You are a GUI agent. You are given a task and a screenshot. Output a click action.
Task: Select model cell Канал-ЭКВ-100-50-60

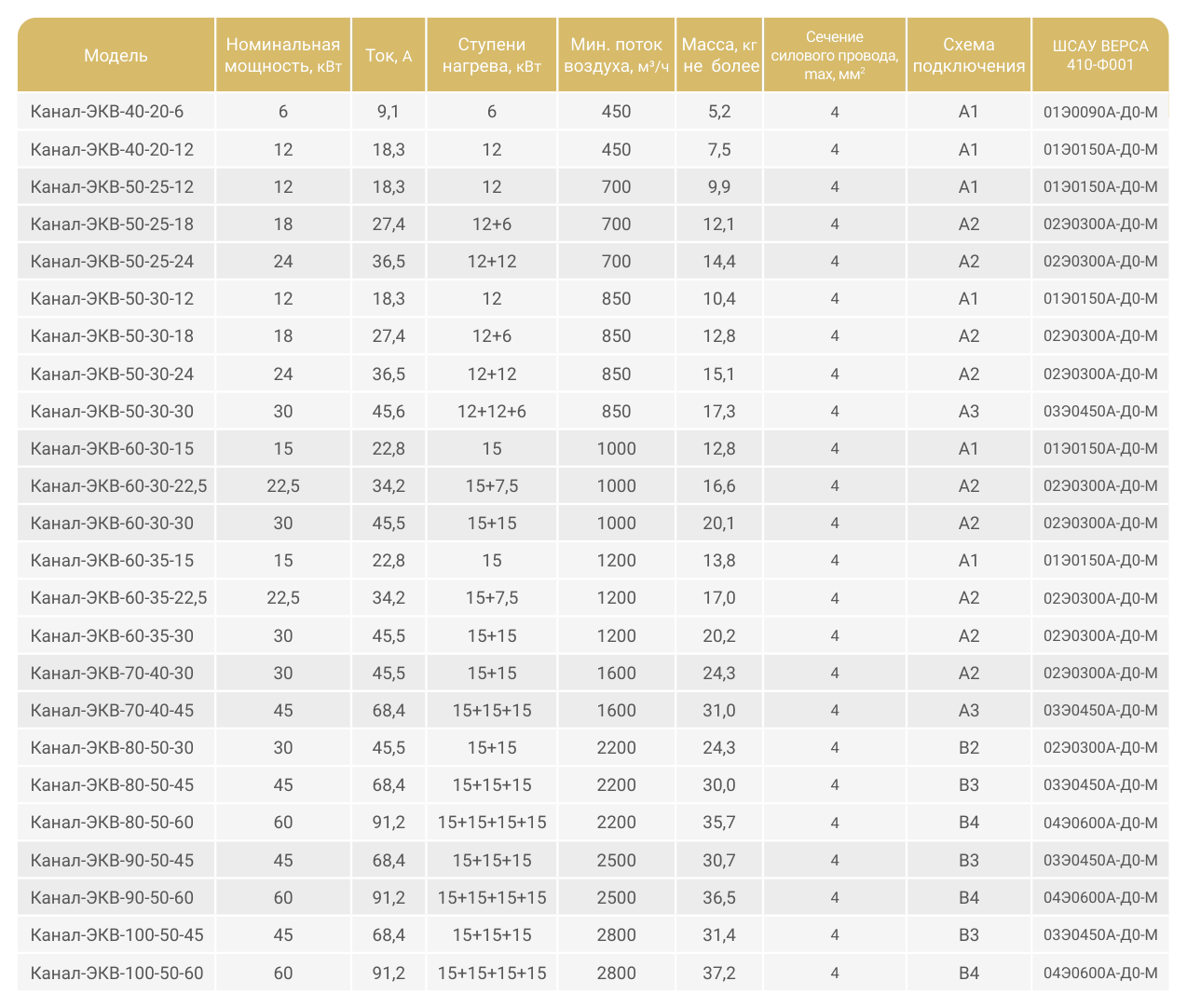[116, 973]
